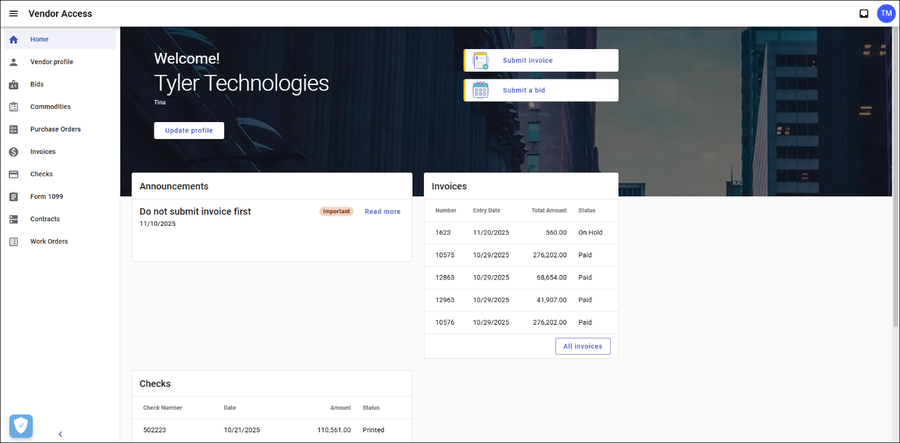The height and width of the screenshot is (443, 900).
Task: Click the Bids sidebar icon
Action: [14, 84]
